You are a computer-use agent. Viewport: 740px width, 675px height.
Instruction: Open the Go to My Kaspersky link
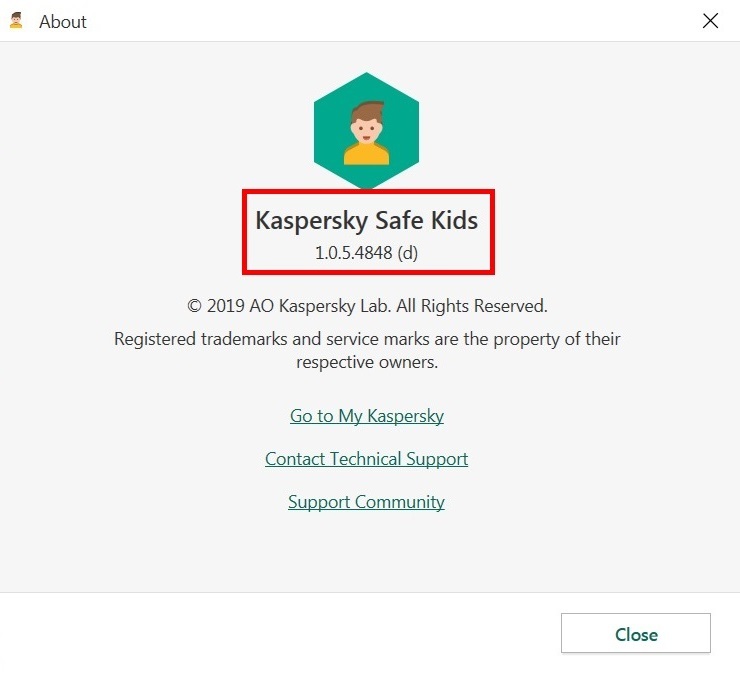[366, 416]
